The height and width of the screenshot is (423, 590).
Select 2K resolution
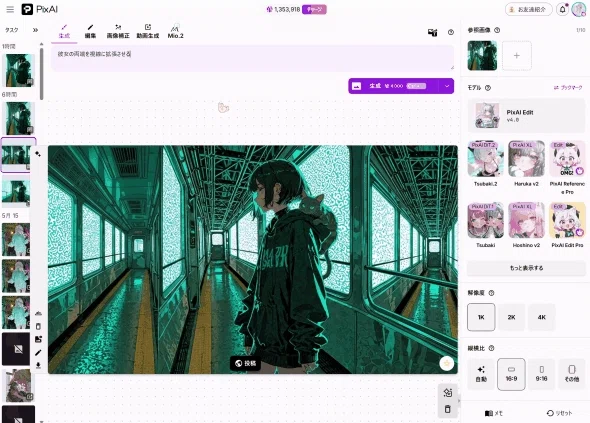point(511,317)
